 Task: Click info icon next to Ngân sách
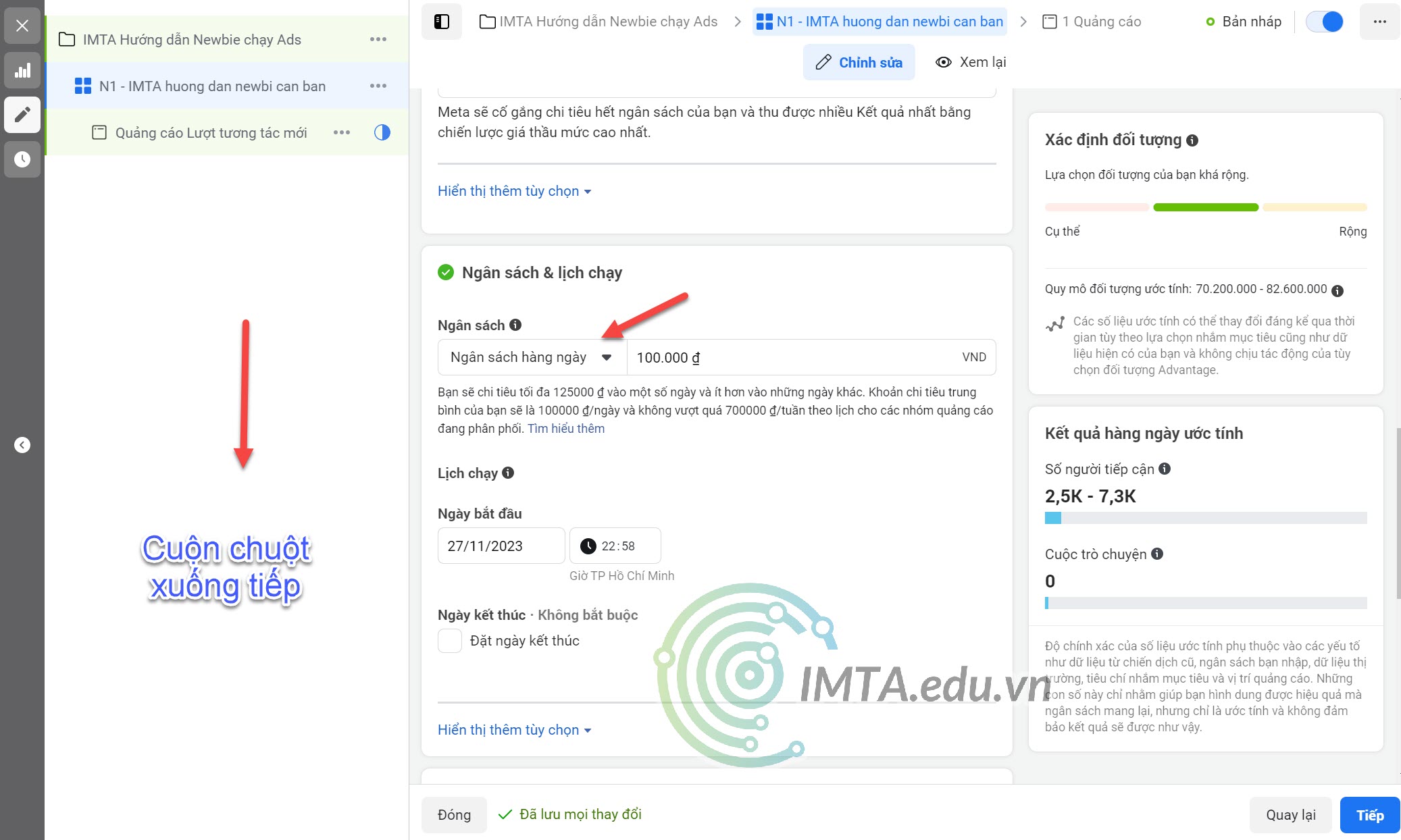515,325
